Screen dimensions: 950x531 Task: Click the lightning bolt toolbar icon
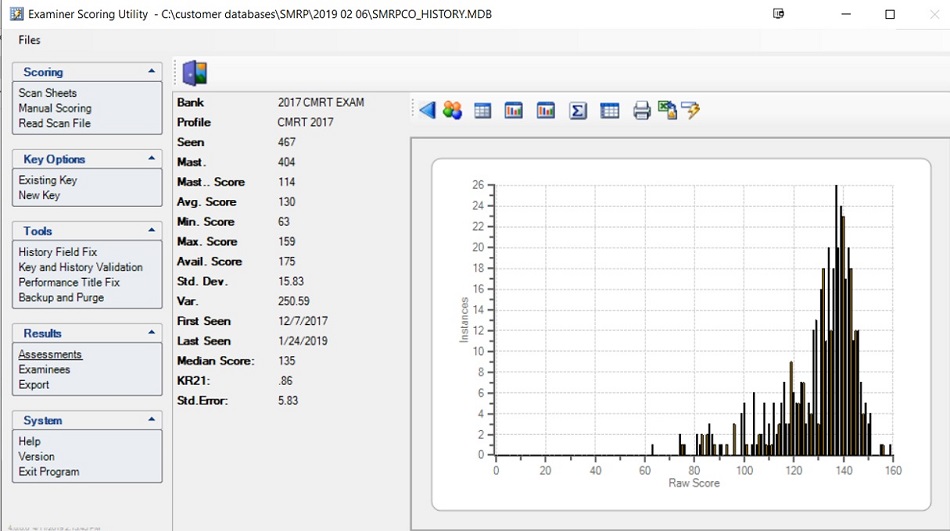(x=691, y=110)
